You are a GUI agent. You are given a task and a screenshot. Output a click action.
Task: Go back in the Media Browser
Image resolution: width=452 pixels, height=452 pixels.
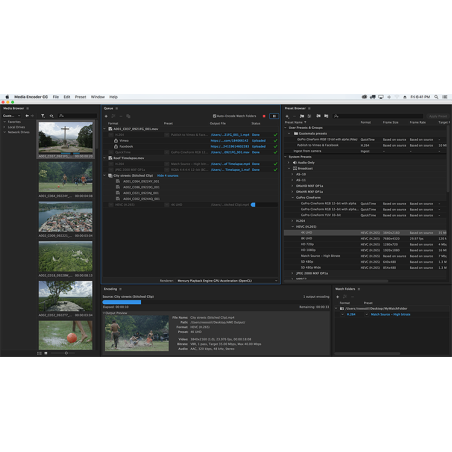[27, 116]
